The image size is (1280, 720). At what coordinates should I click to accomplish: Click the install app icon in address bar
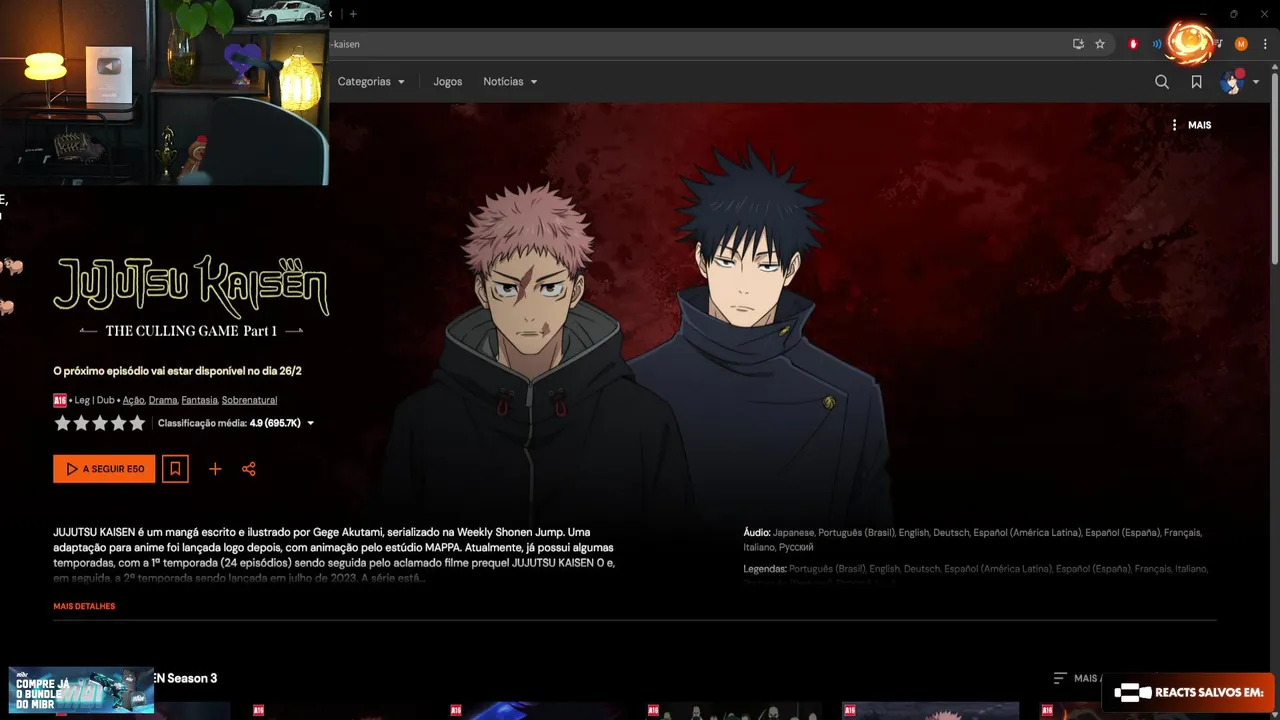[x=1078, y=44]
